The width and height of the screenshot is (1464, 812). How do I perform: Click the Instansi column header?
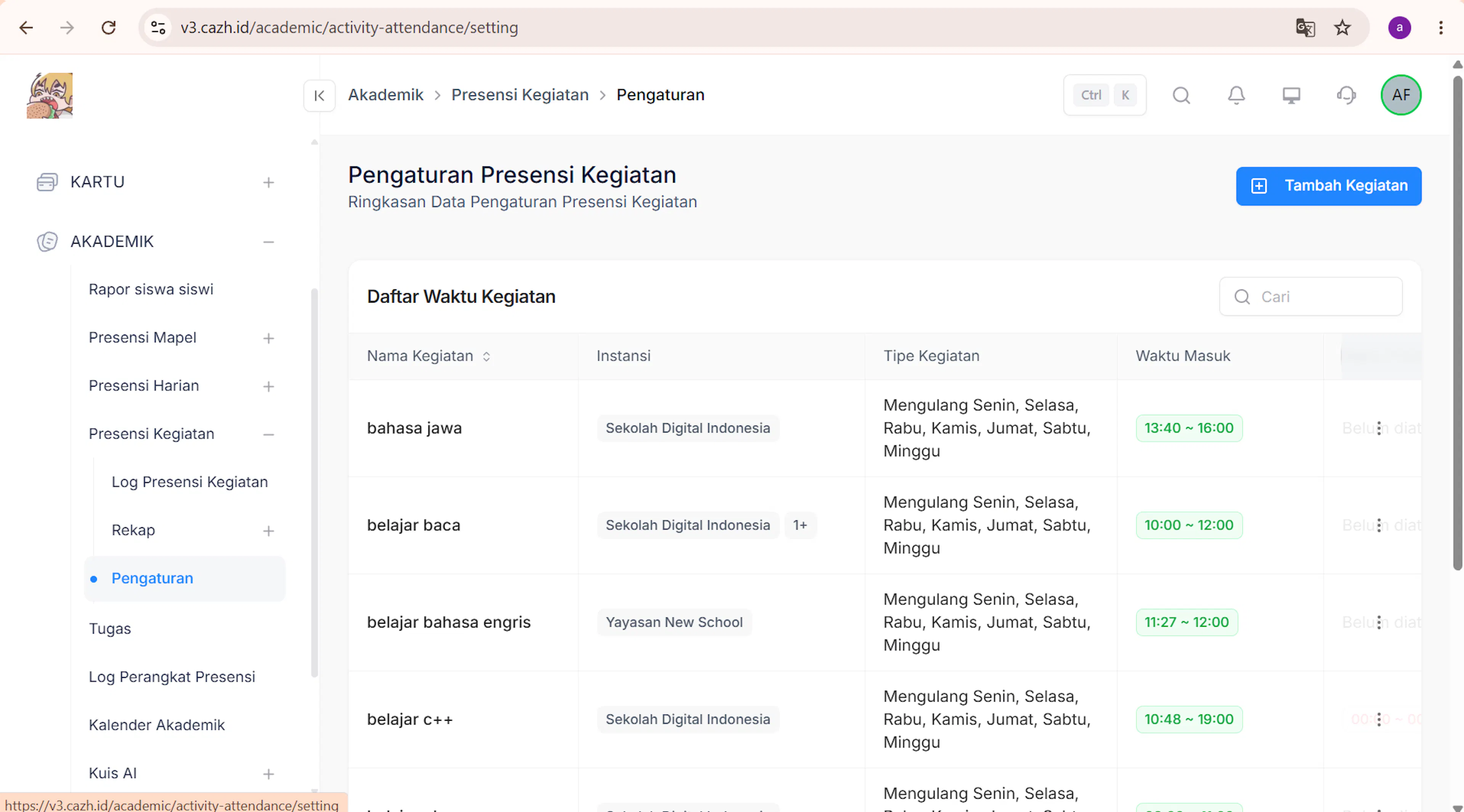point(623,356)
